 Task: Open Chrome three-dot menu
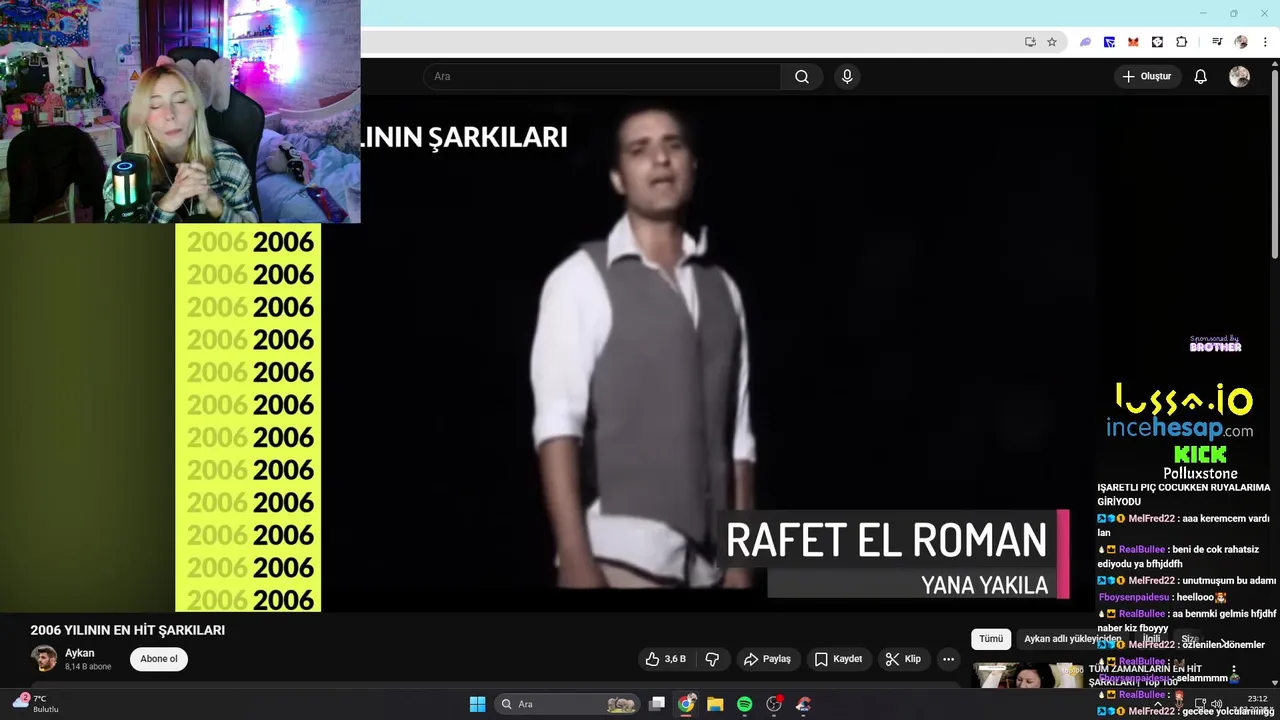coord(1265,42)
